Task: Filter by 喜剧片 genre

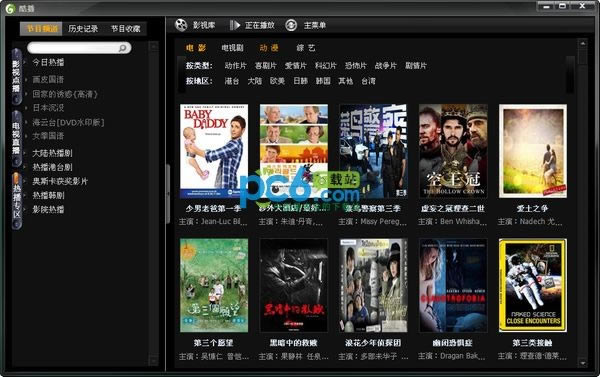Action: tap(266, 66)
